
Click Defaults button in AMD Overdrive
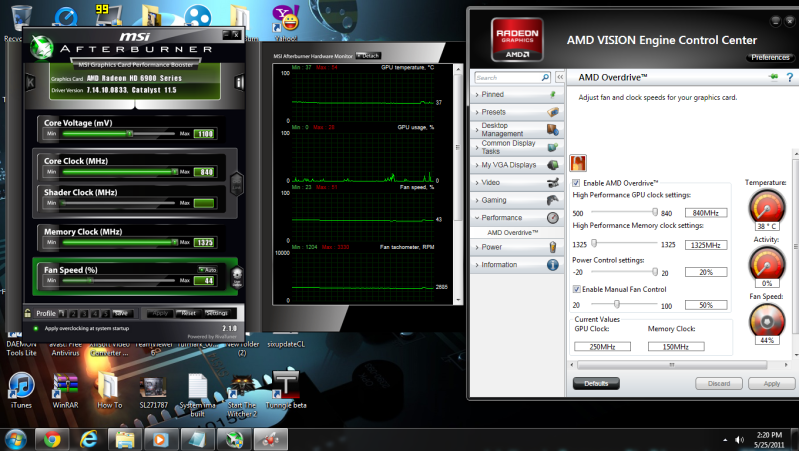coord(596,383)
